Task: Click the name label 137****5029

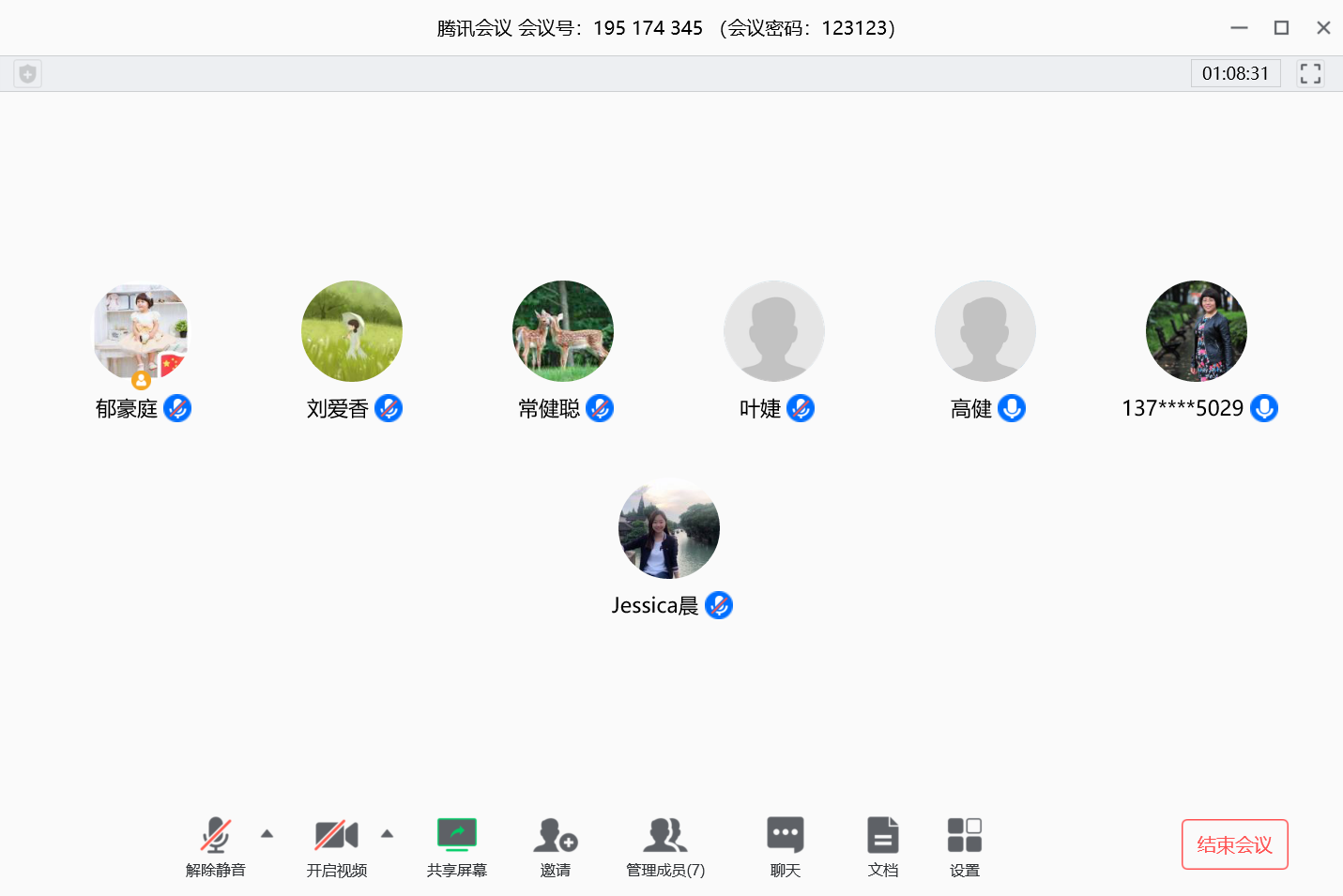Action: tap(1183, 409)
